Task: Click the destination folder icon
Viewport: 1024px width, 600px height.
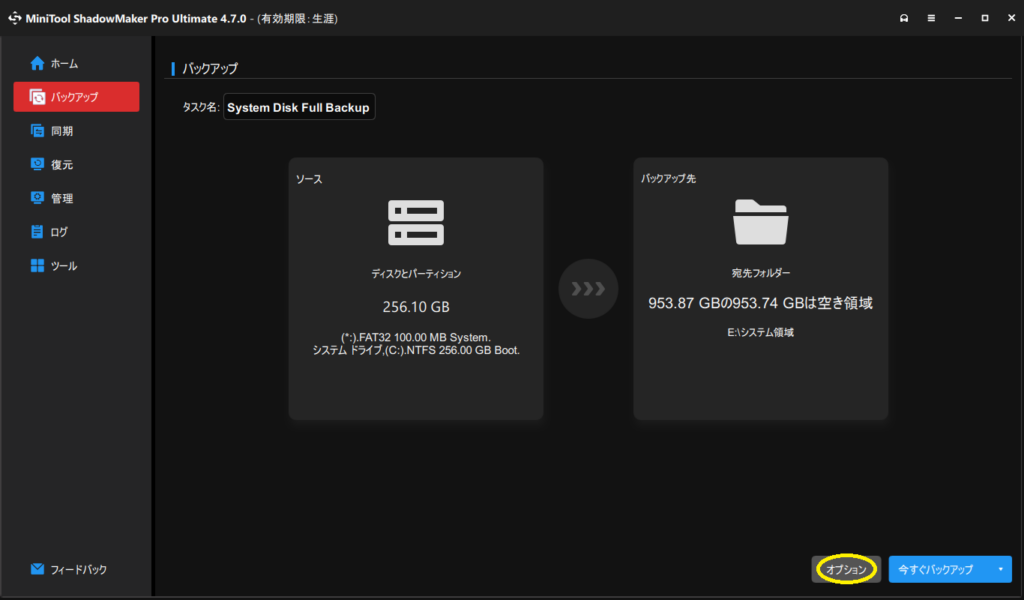Action: (x=760, y=222)
